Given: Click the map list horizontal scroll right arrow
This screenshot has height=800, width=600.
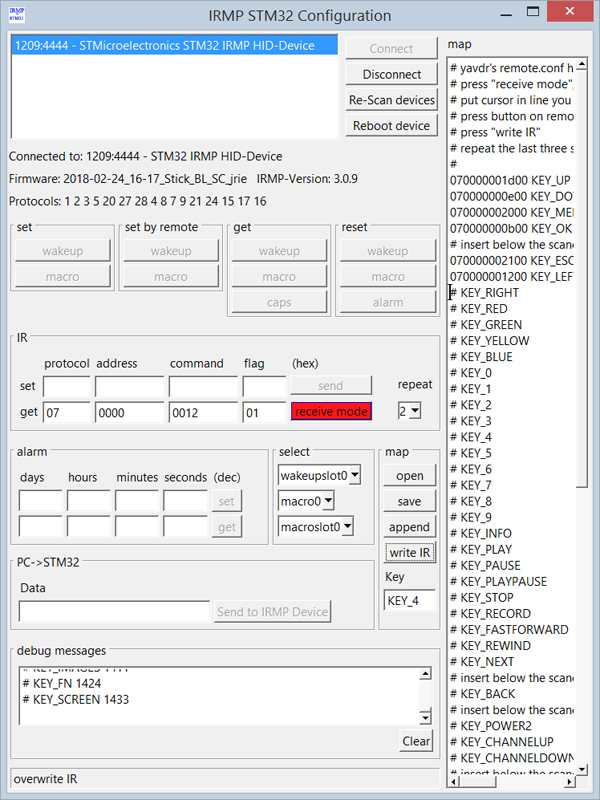Looking at the screenshot, I should 570,782.
